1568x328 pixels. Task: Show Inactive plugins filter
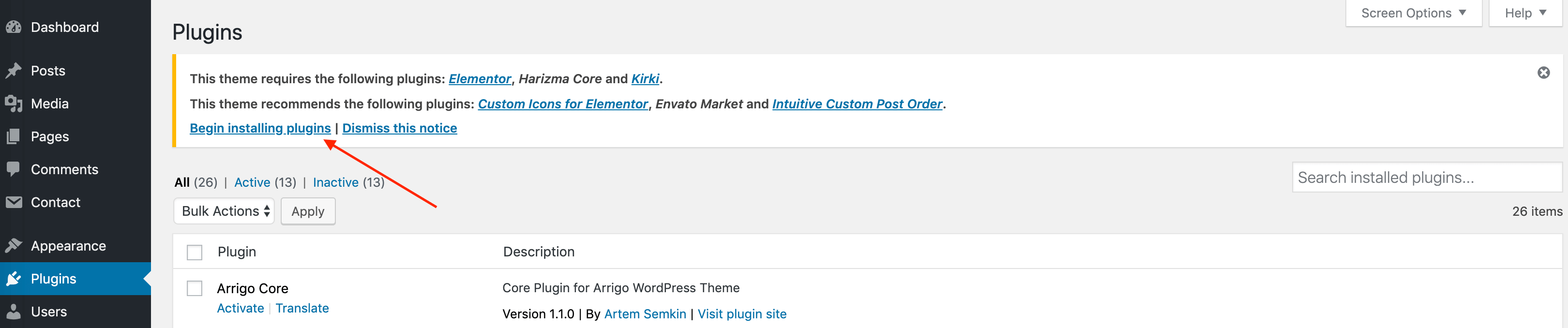(x=335, y=182)
